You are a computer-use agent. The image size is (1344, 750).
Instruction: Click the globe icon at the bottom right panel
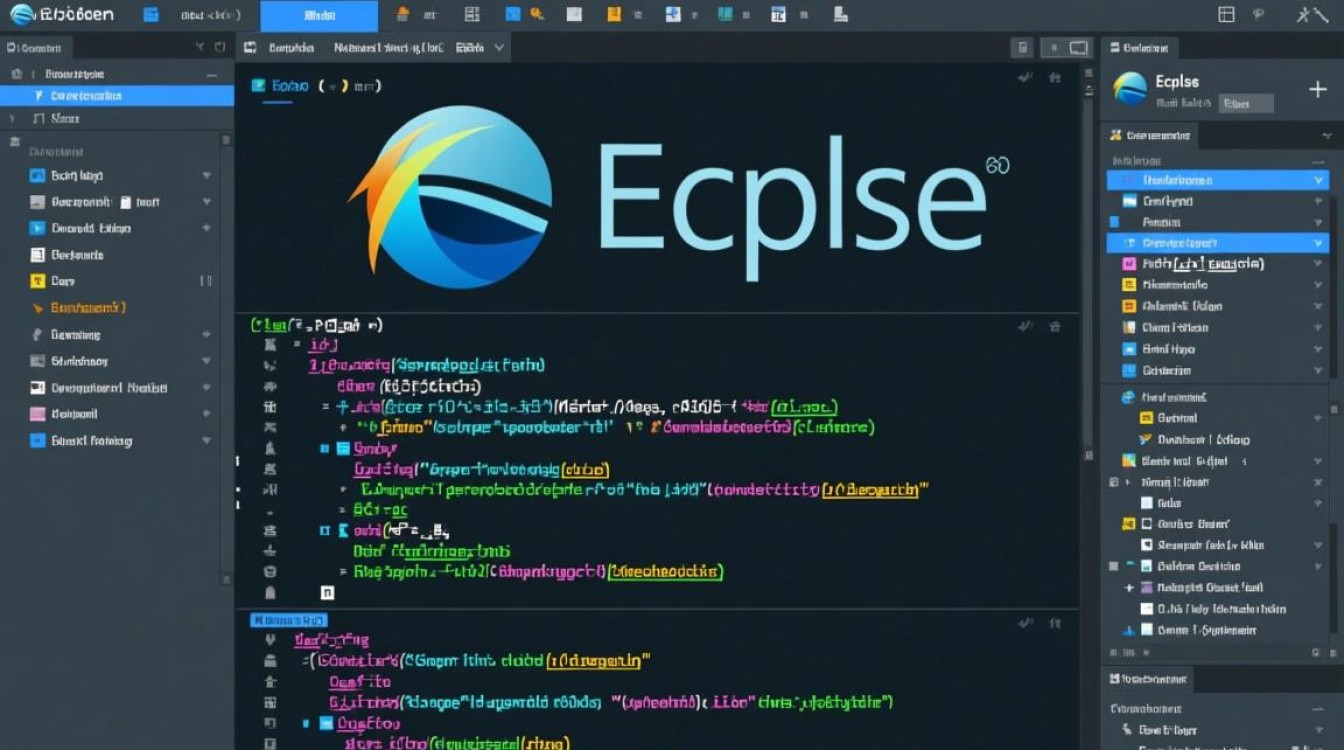click(x=1127, y=398)
